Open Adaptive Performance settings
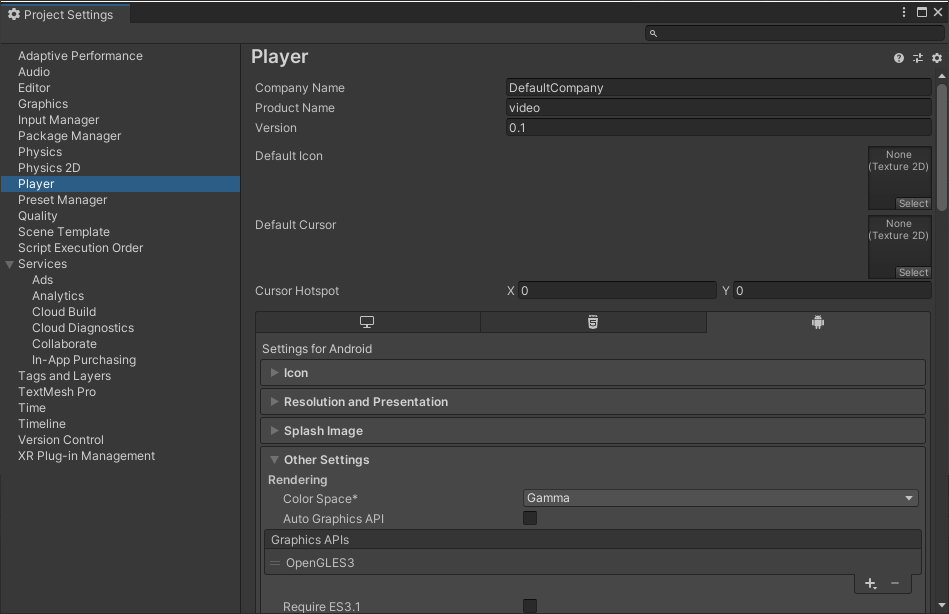Screen dimensions: 949x614 pyautogui.click(x=80, y=56)
